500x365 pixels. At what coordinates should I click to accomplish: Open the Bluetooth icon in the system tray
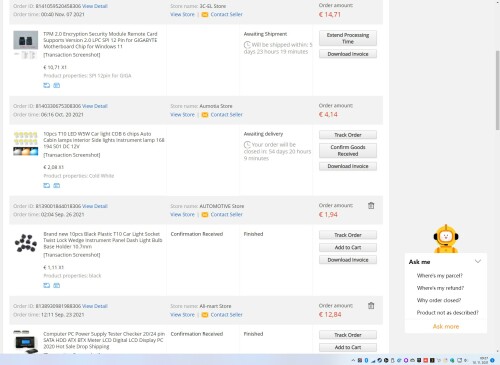tap(366, 360)
